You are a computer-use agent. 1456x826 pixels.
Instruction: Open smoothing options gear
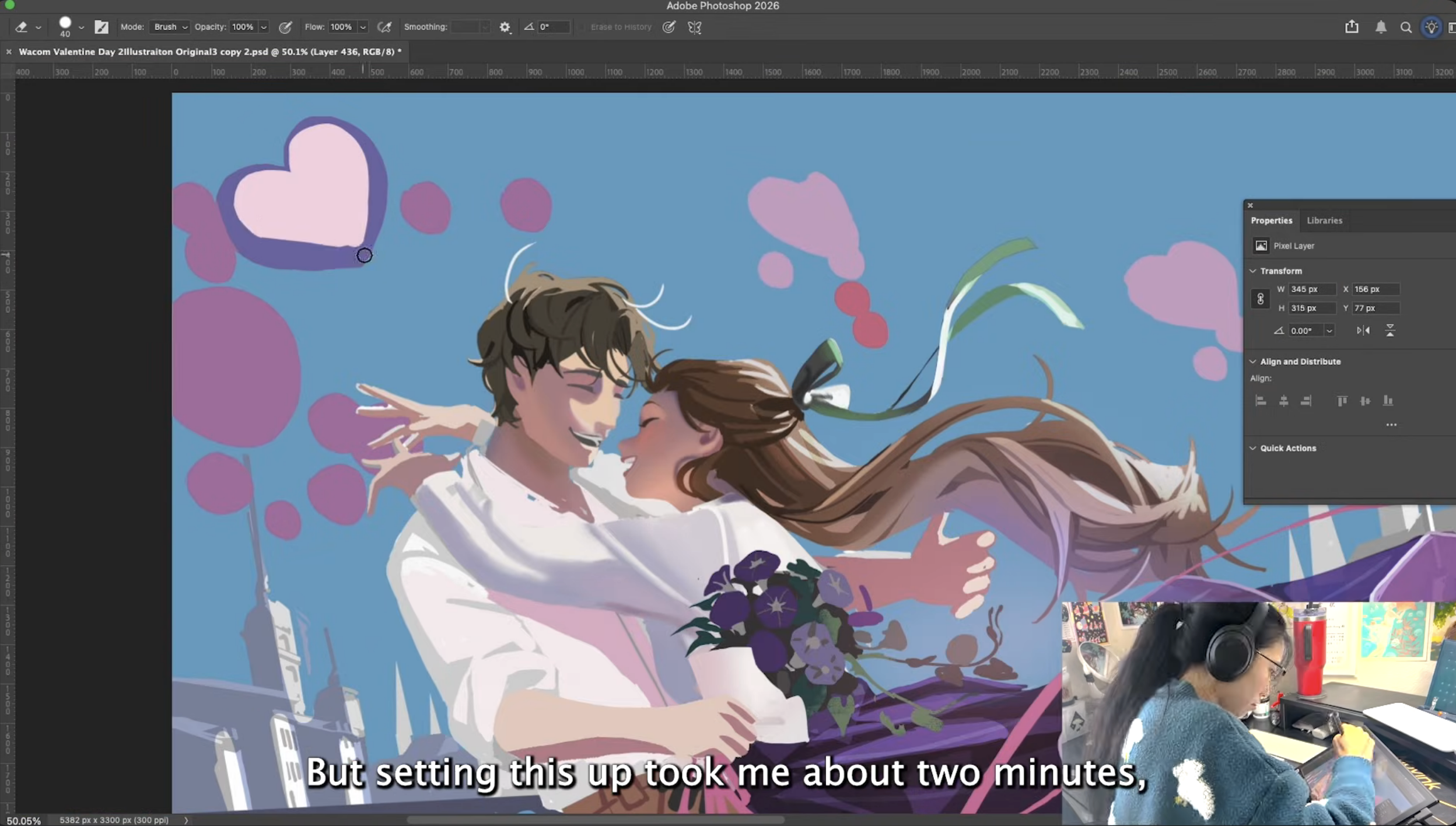point(505,27)
